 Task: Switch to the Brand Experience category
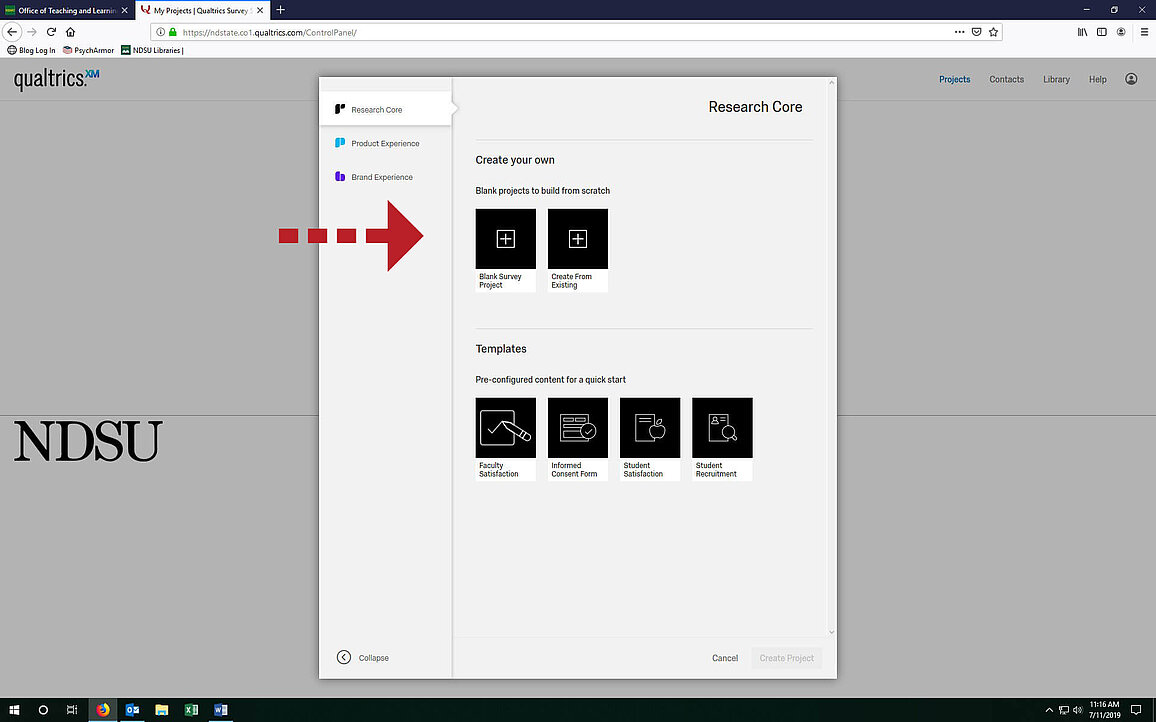pos(381,178)
